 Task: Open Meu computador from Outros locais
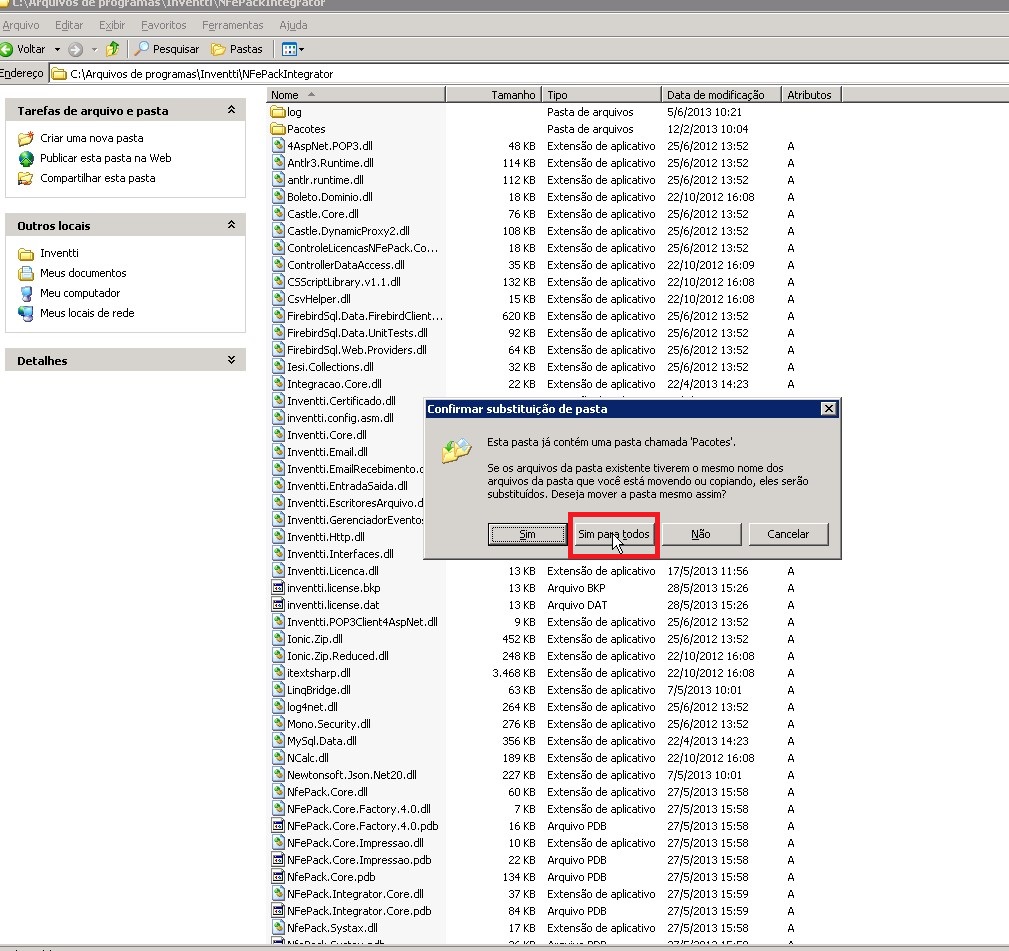point(80,293)
